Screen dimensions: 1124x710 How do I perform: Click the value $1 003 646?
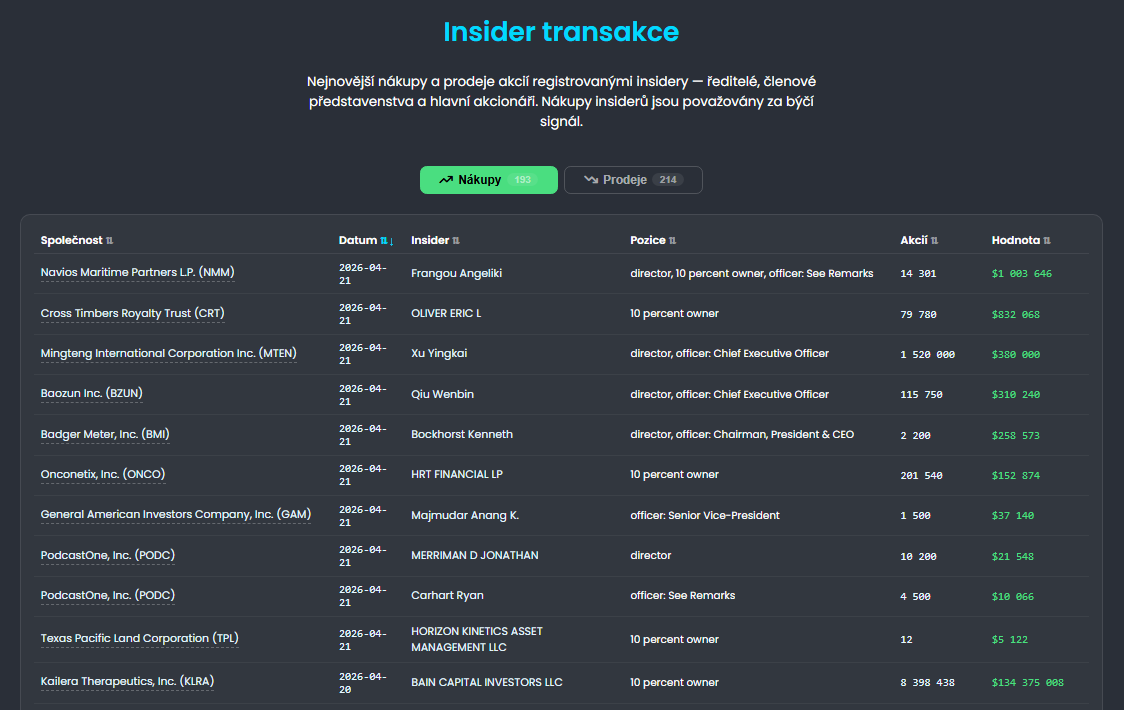1021,274
